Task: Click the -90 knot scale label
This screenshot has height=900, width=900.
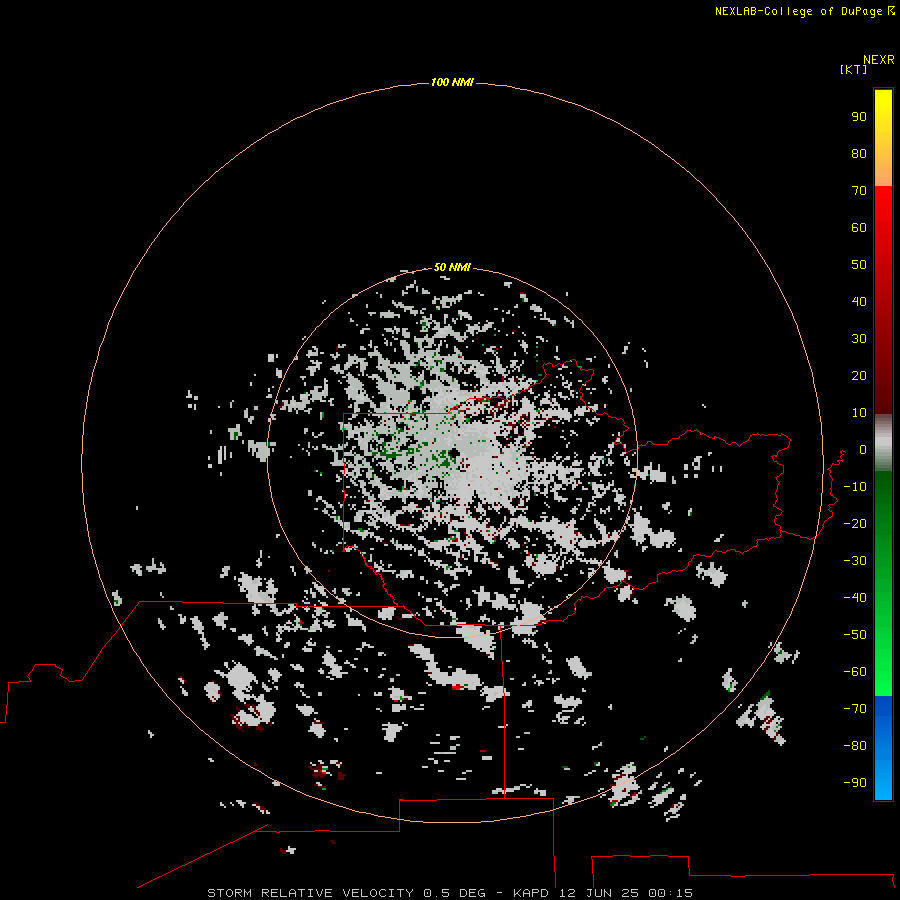Action: (855, 783)
